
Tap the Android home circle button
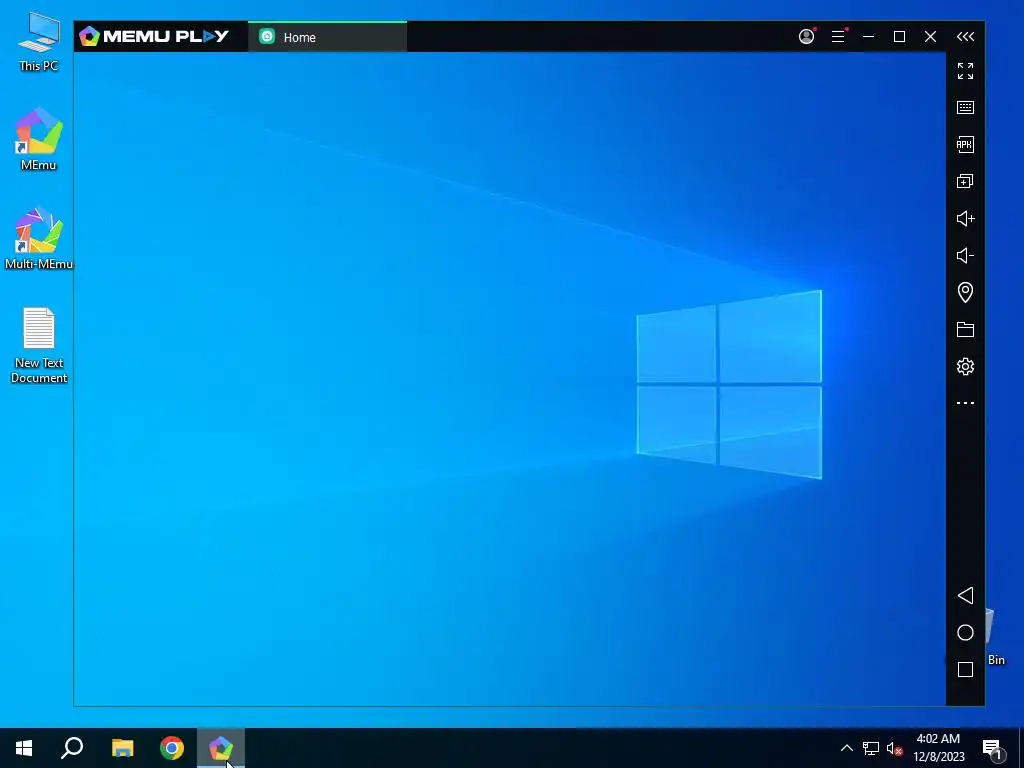965,632
